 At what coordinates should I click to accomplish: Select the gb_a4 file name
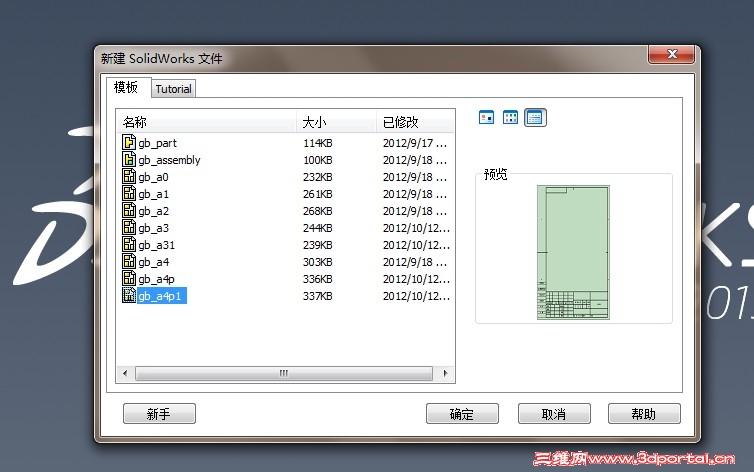153,262
